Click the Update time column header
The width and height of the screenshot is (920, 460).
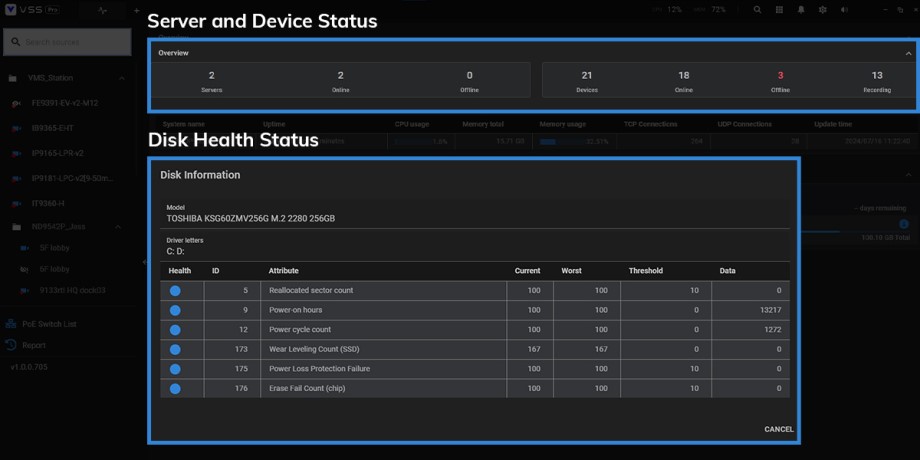pyautogui.click(x=833, y=124)
